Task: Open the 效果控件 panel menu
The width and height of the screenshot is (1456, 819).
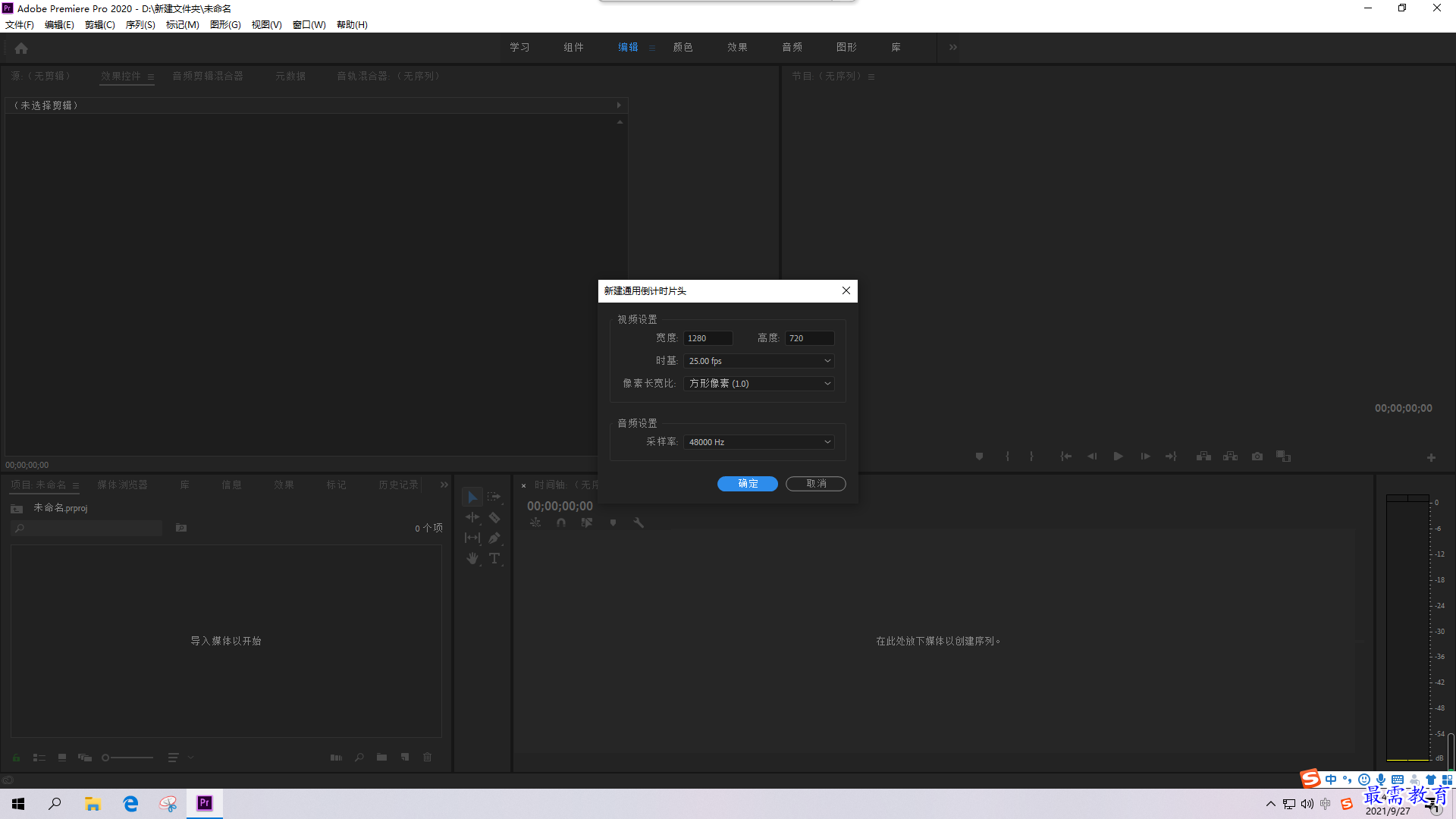Action: click(x=151, y=77)
